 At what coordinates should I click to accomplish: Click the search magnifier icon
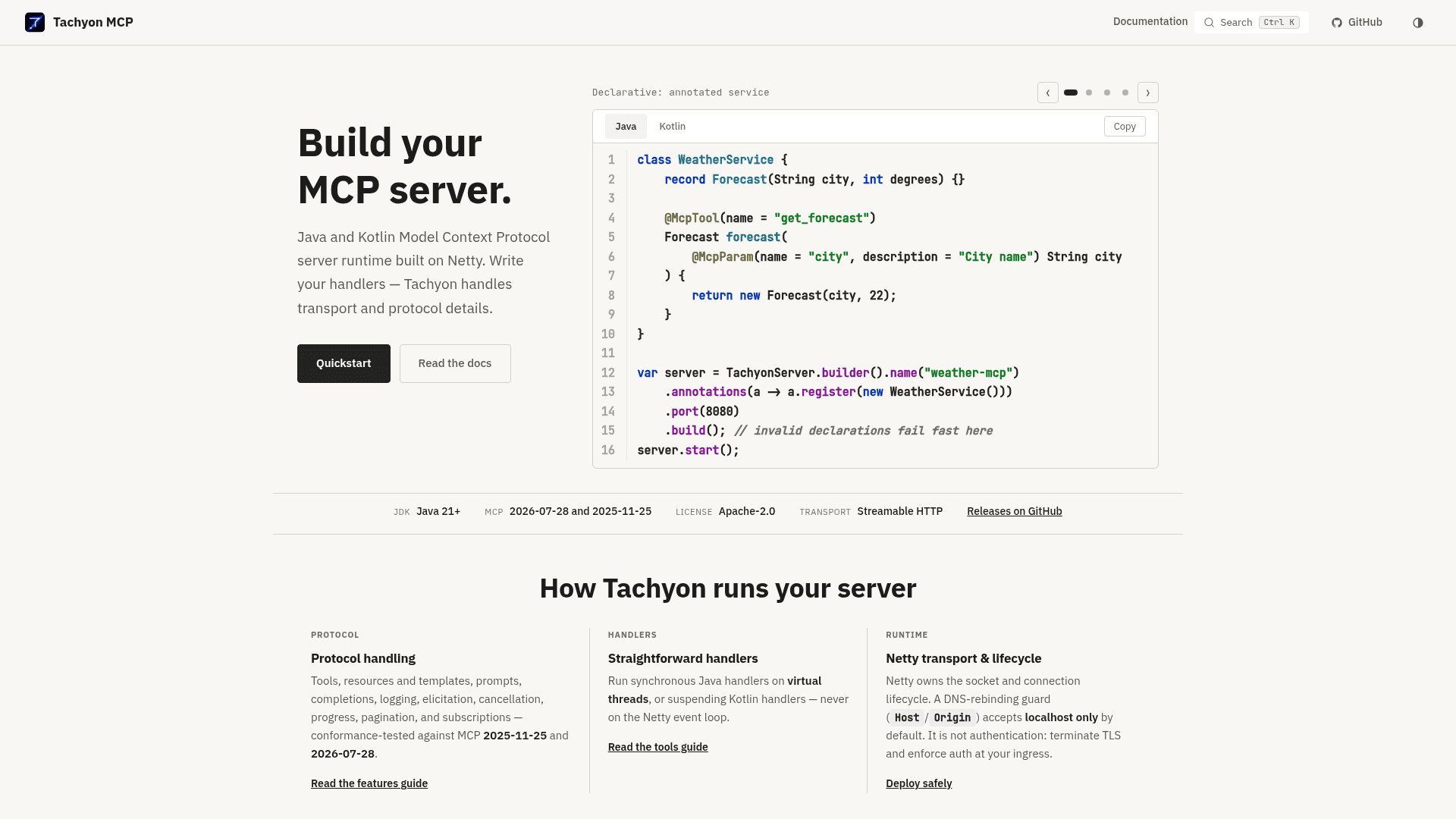1209,23
